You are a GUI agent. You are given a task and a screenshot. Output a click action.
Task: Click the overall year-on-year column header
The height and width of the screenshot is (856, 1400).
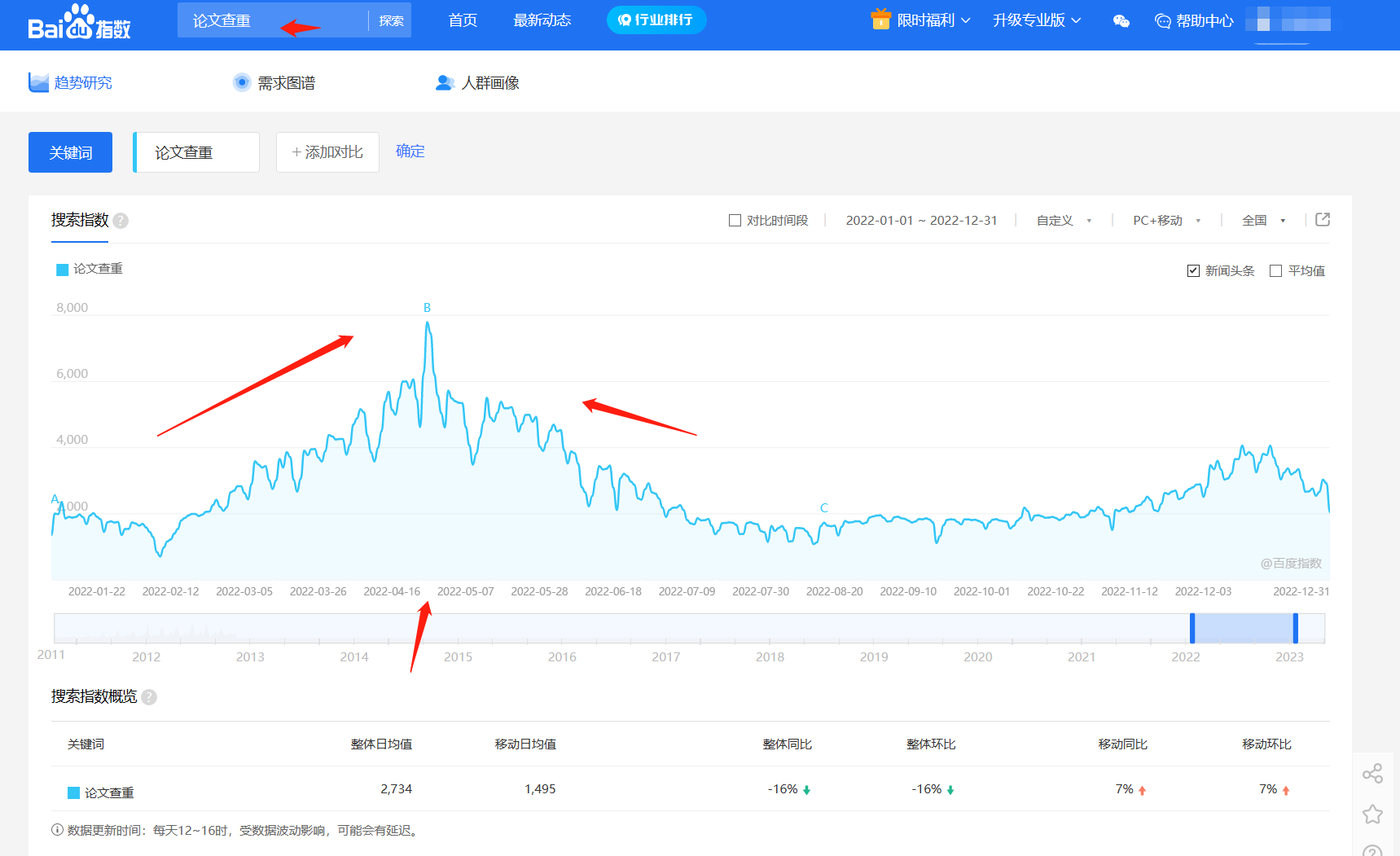788,744
